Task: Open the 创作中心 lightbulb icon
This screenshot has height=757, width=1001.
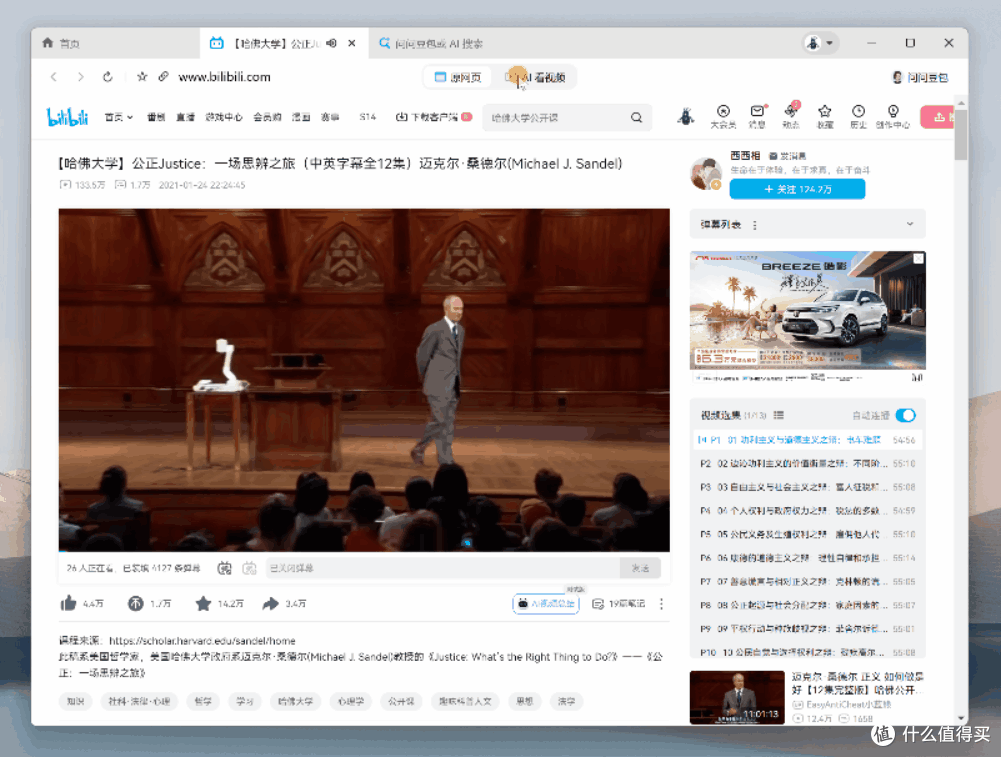Action: [892, 116]
